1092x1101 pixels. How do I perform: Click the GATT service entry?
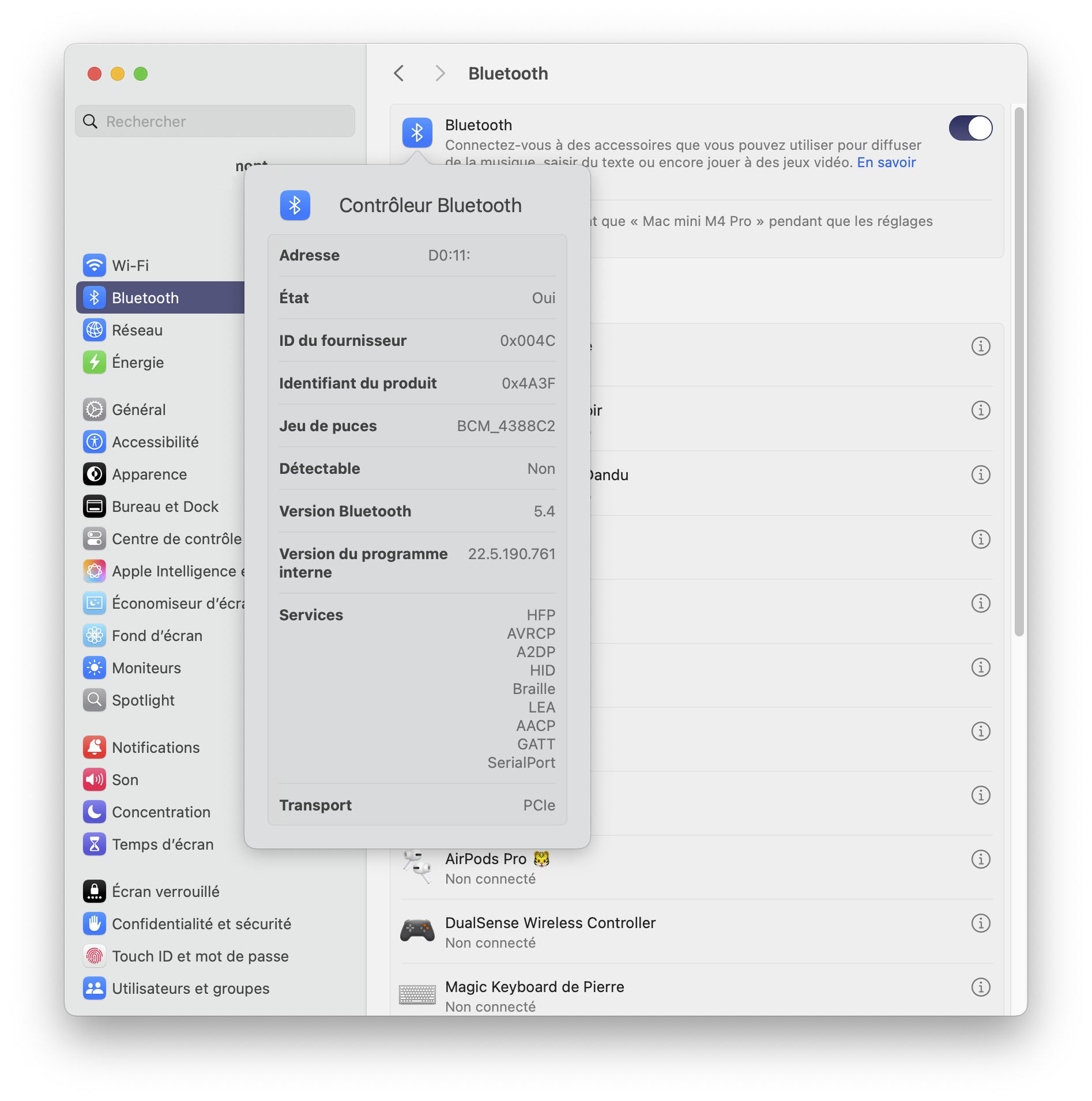[536, 744]
